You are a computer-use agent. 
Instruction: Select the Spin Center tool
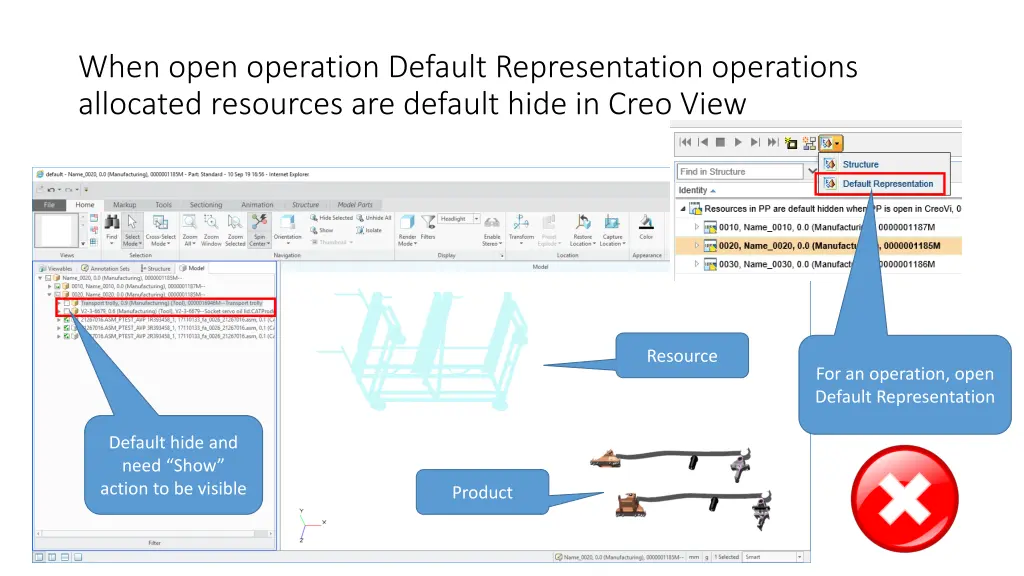tap(259, 224)
